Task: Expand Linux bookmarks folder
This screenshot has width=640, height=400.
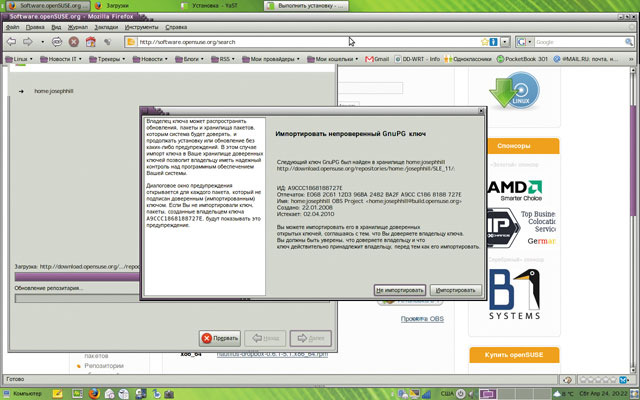Action: 18,59
